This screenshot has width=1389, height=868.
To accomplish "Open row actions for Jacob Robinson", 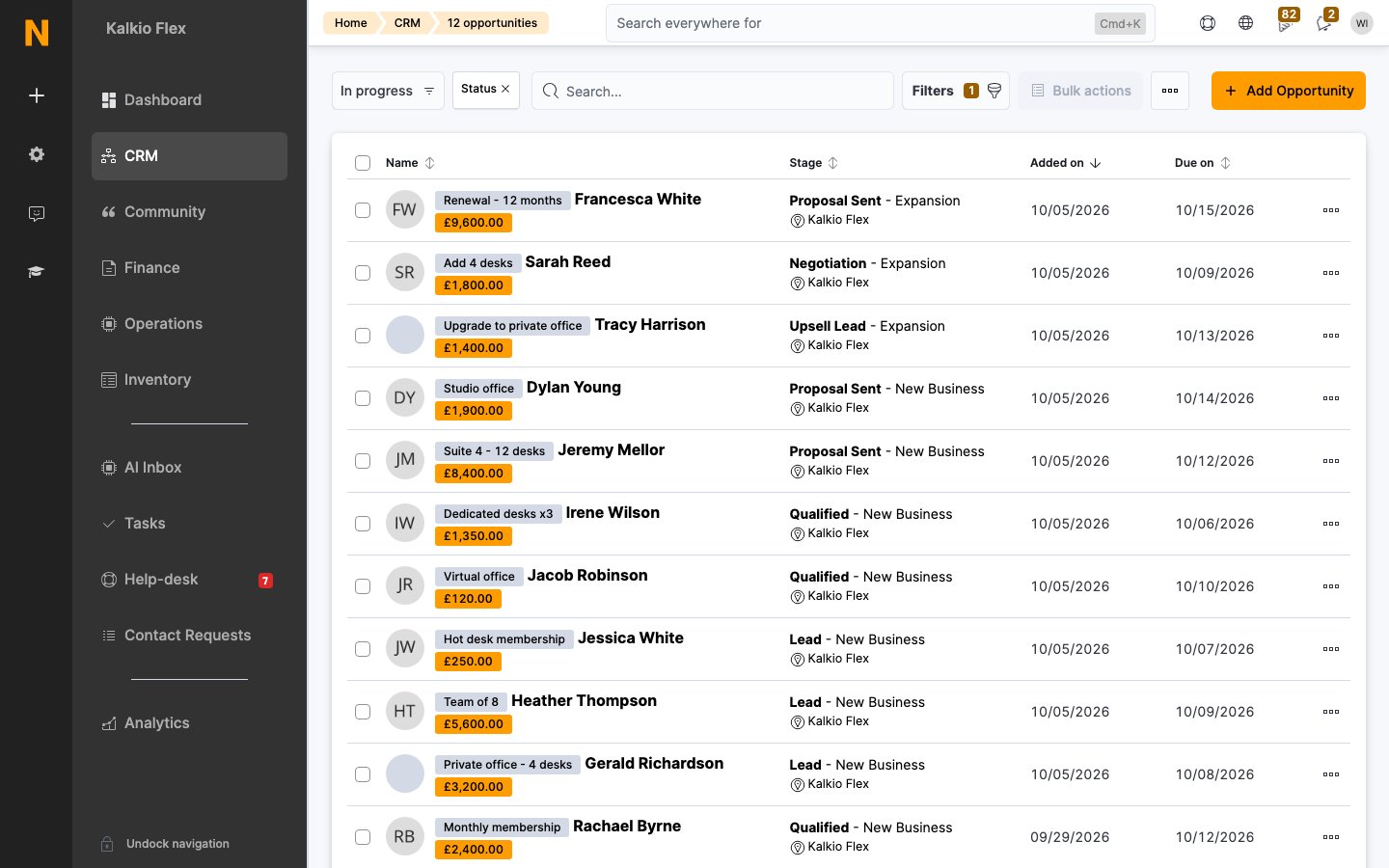I will (1331, 586).
